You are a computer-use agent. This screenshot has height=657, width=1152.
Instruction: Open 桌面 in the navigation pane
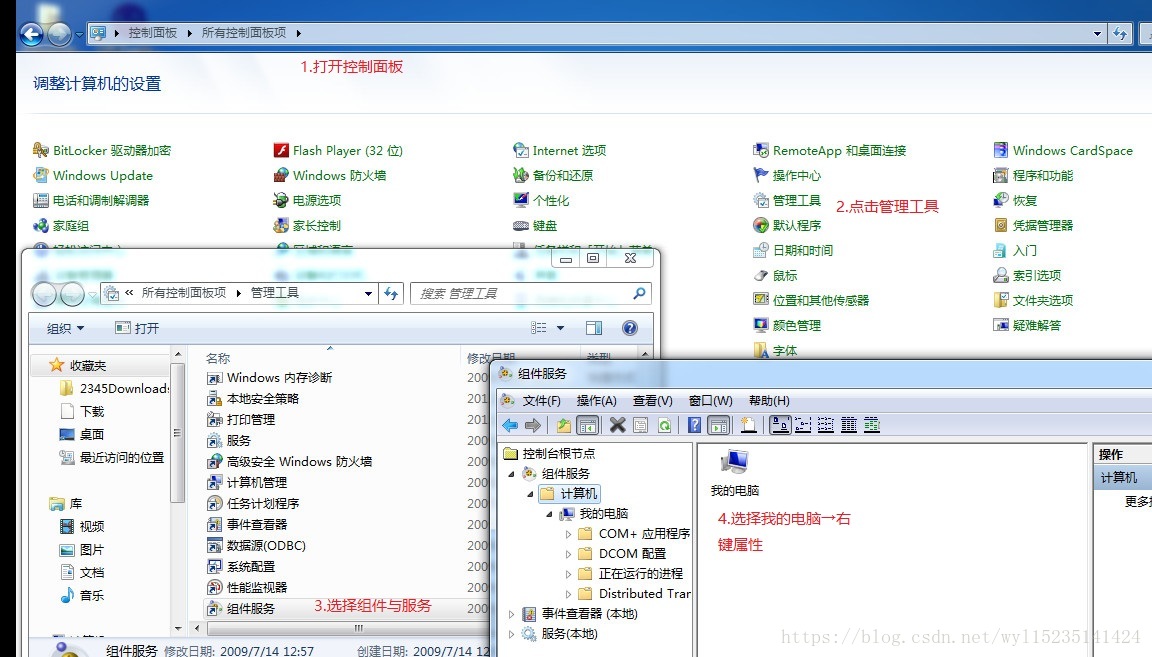pyautogui.click(x=92, y=434)
